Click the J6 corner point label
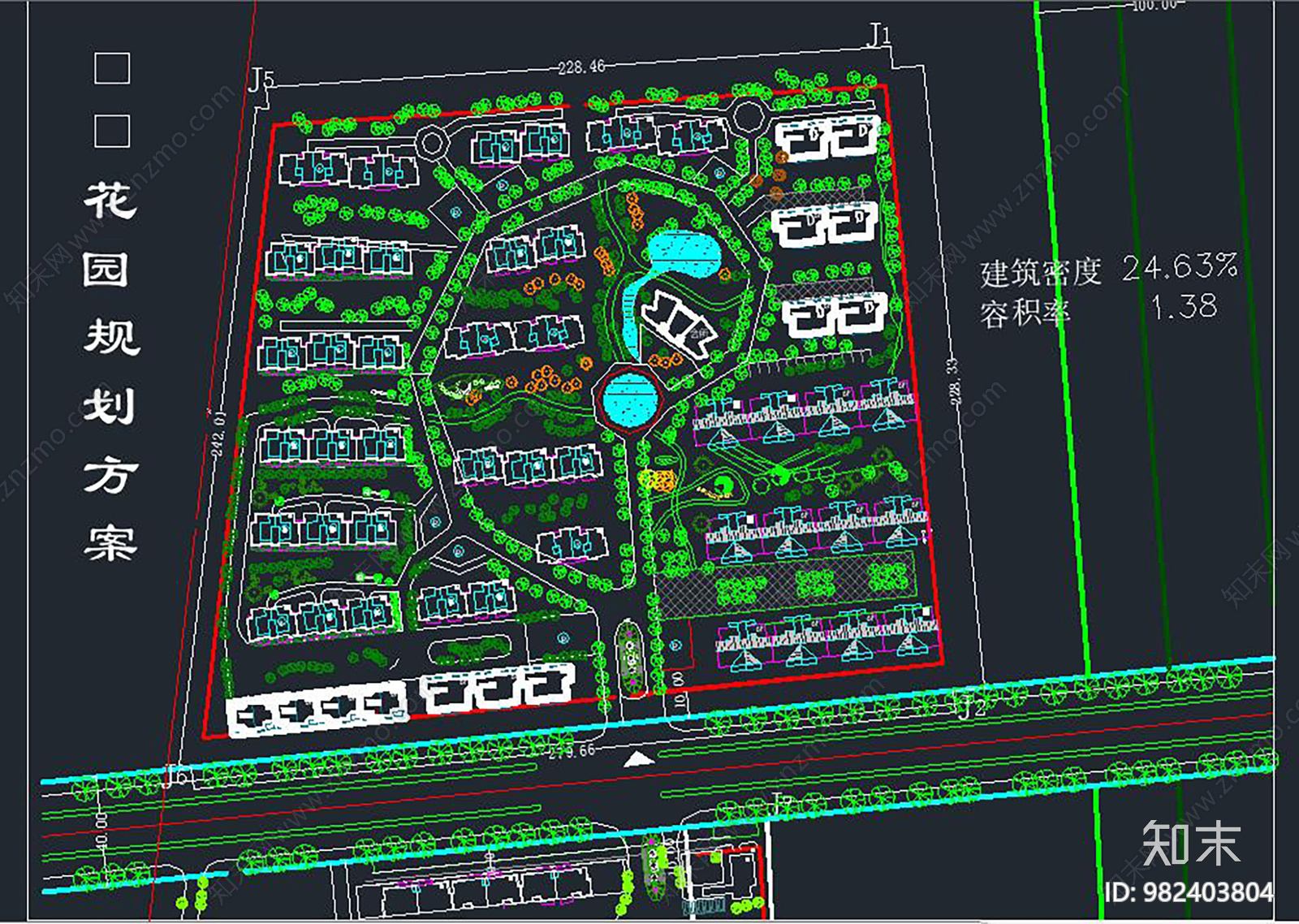Screen dimensions: 1299x924 coord(175,776)
